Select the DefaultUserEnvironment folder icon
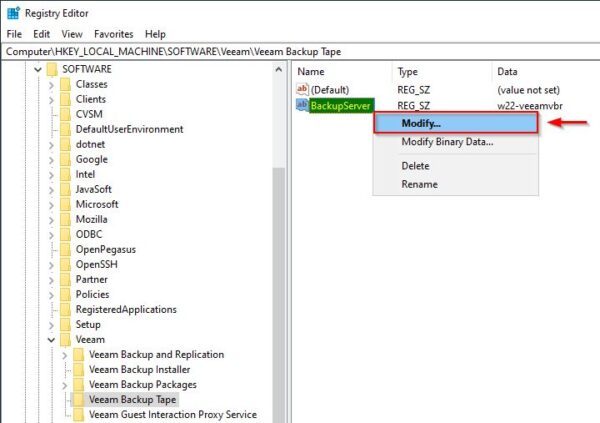Viewport: 600px width, 423px height. (x=65, y=129)
